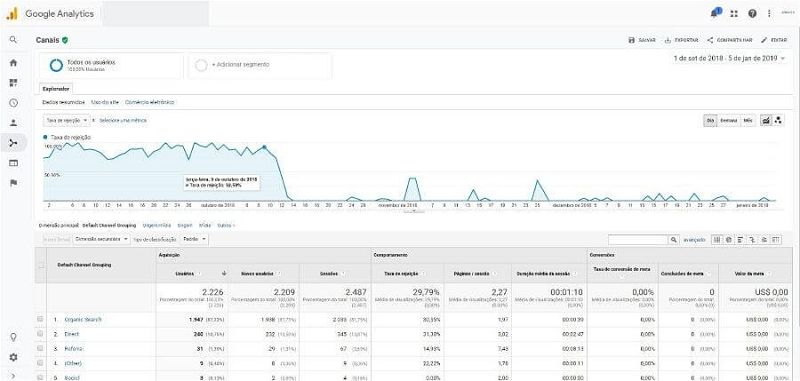This screenshot has width=800, height=381.
Task: Click the green verified shield next to Canais
Action: click(65, 40)
